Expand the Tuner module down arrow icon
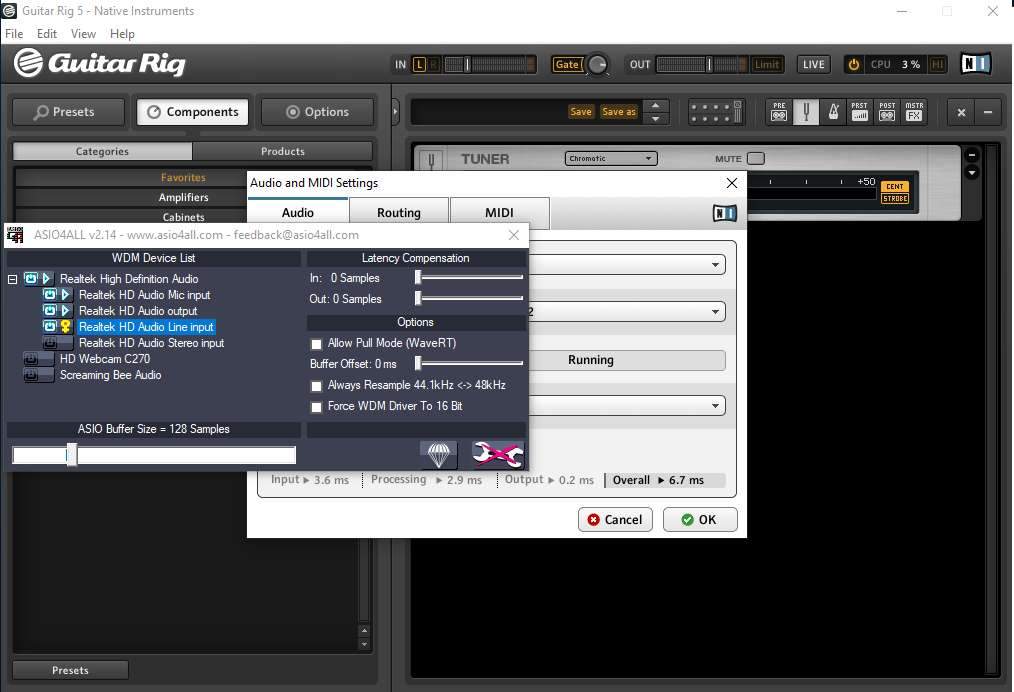 [x=971, y=173]
